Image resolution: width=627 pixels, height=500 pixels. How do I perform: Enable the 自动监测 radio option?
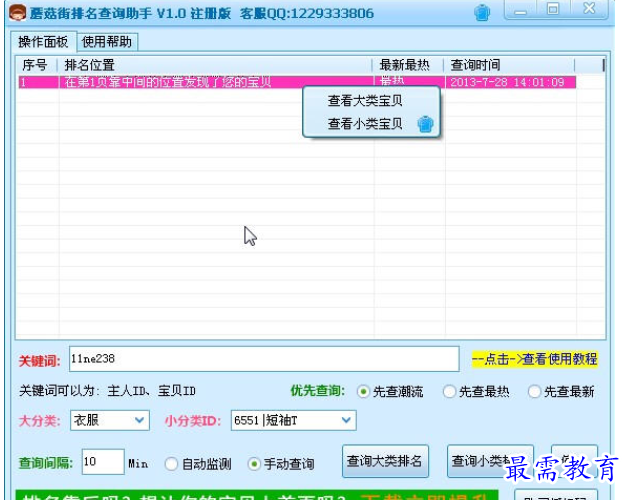coord(198,464)
